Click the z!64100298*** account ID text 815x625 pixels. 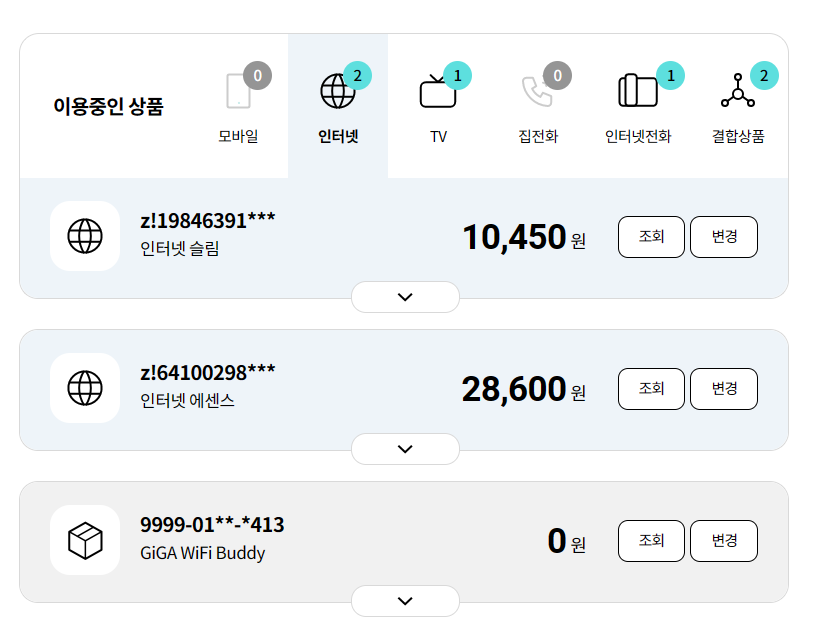[x=208, y=373]
